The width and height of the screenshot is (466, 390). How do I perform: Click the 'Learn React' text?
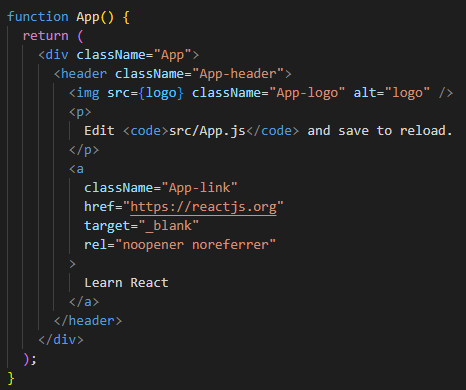pyautogui.click(x=126, y=283)
